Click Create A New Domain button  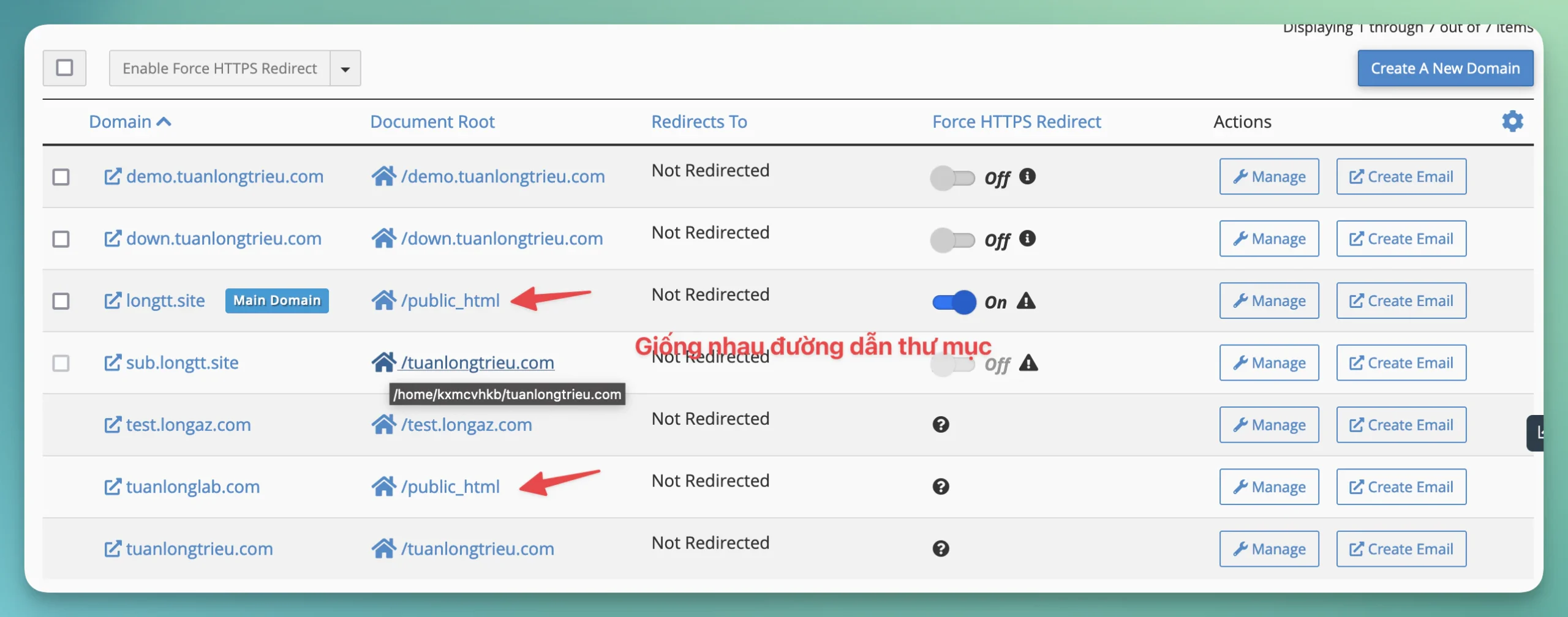point(1445,68)
